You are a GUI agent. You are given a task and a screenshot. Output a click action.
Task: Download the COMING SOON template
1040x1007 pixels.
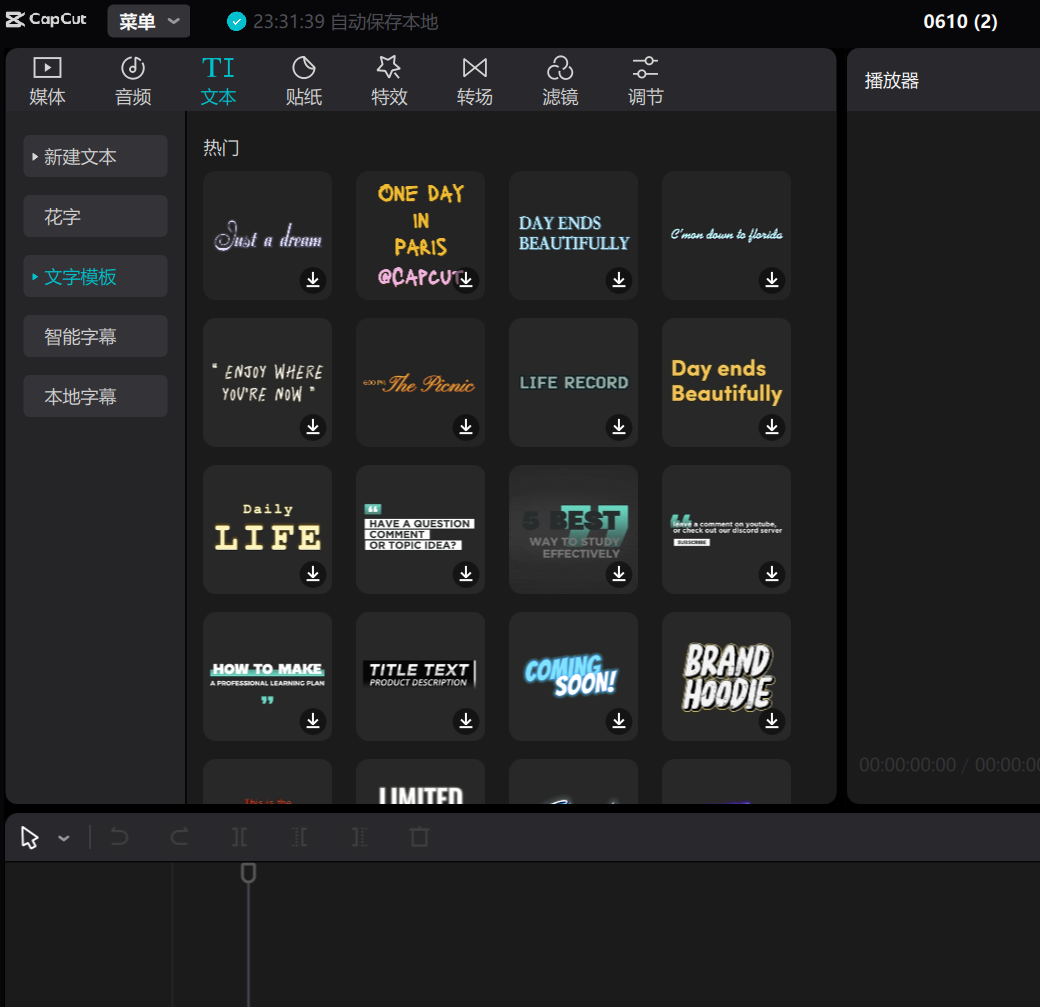[x=619, y=720]
